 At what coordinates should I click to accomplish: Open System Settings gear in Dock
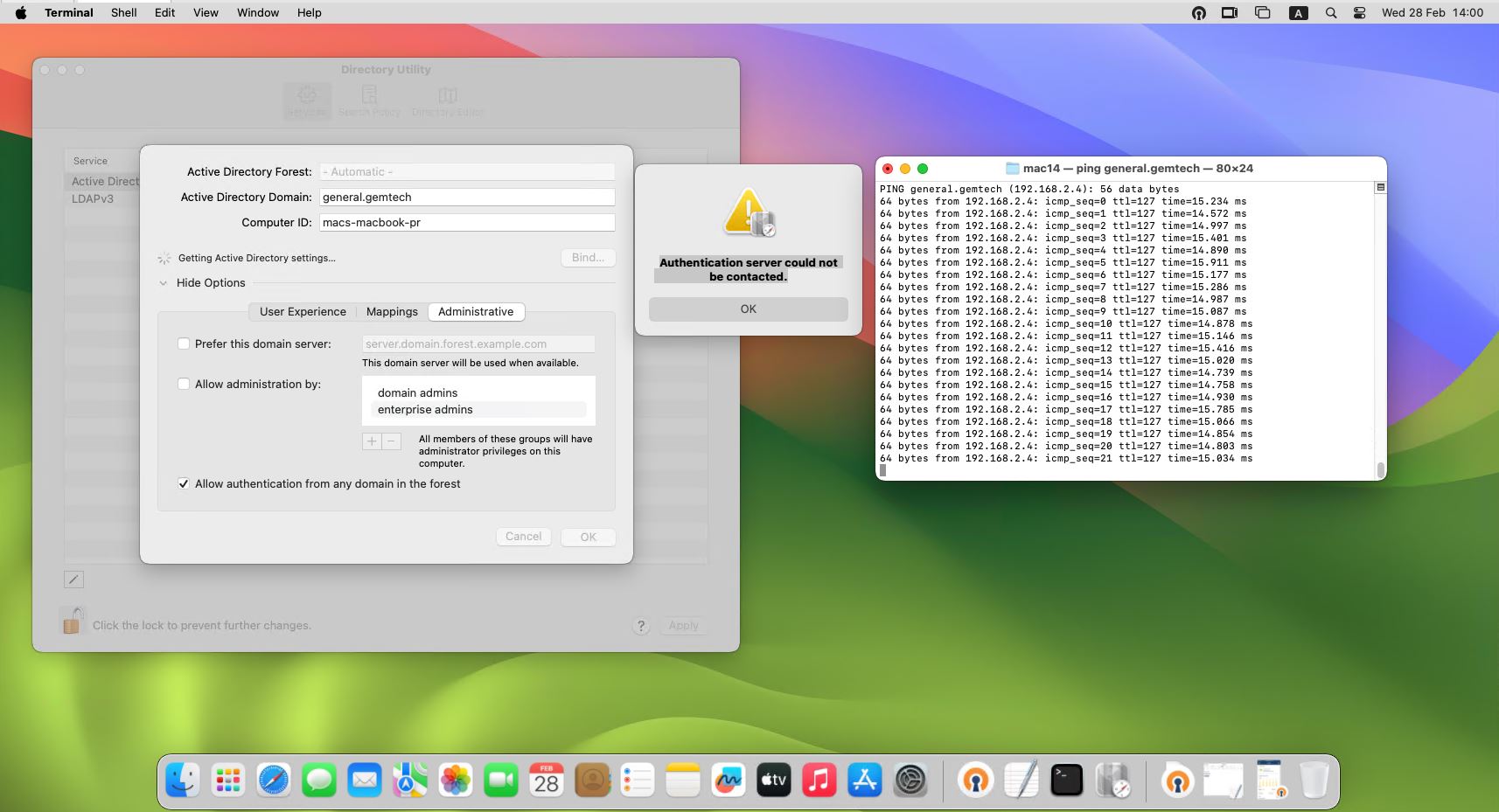[910, 780]
